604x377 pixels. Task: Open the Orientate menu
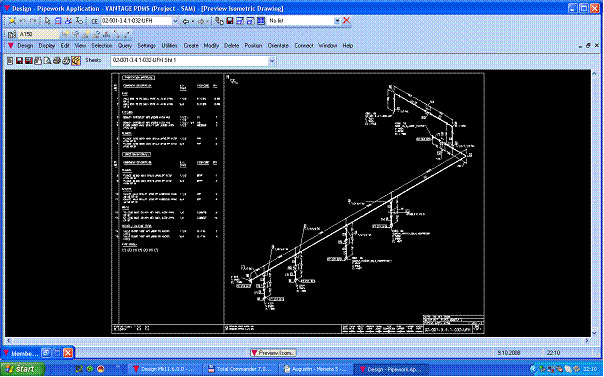click(x=278, y=45)
